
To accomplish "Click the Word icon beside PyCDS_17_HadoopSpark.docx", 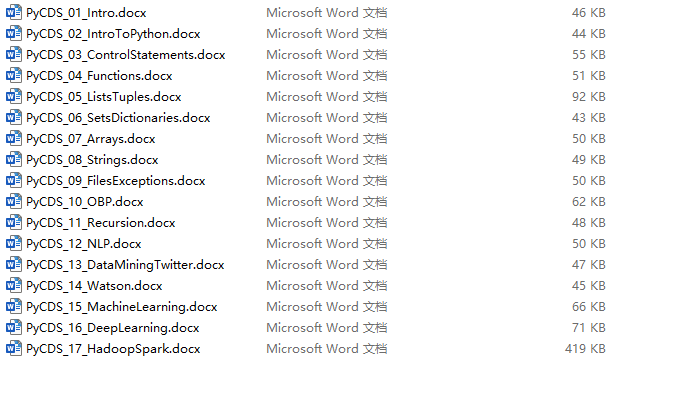I will tap(13, 348).
